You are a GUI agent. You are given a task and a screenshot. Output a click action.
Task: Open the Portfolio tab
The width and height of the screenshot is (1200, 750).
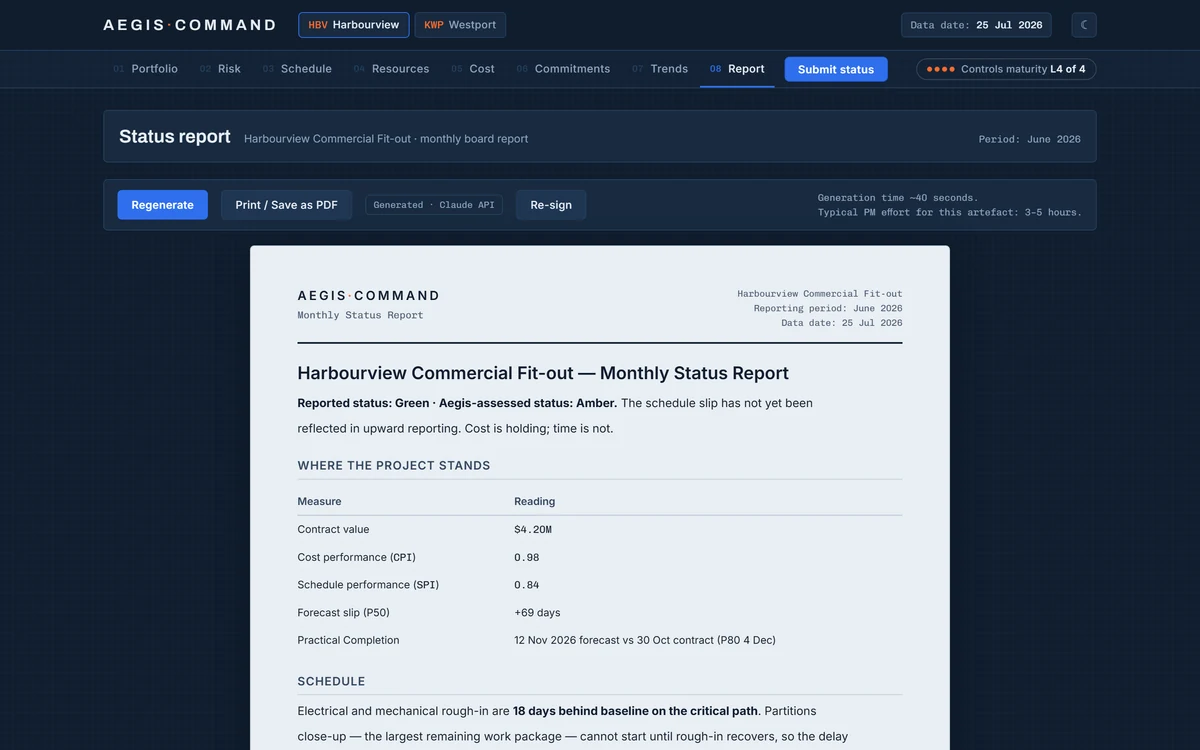(x=145, y=69)
